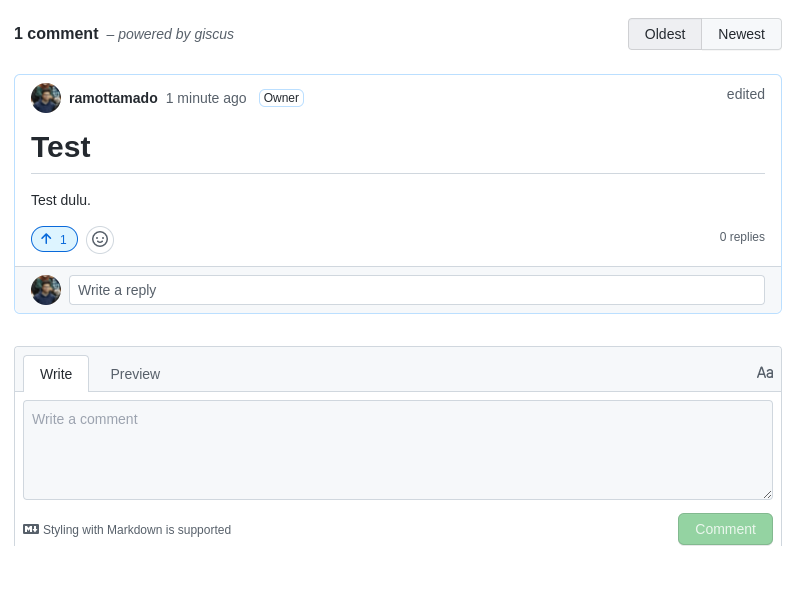This screenshot has height=614, width=804.
Task: Open the reaction dropdown on the comment
Action: pyautogui.click(x=100, y=239)
